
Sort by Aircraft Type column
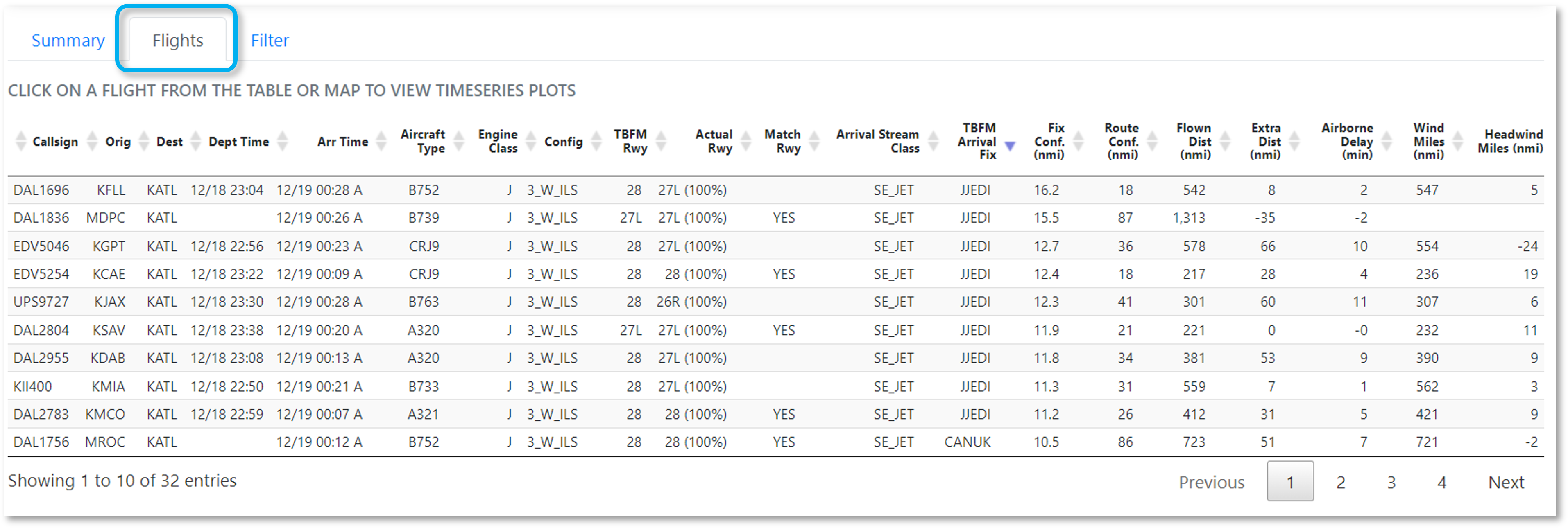click(x=423, y=141)
